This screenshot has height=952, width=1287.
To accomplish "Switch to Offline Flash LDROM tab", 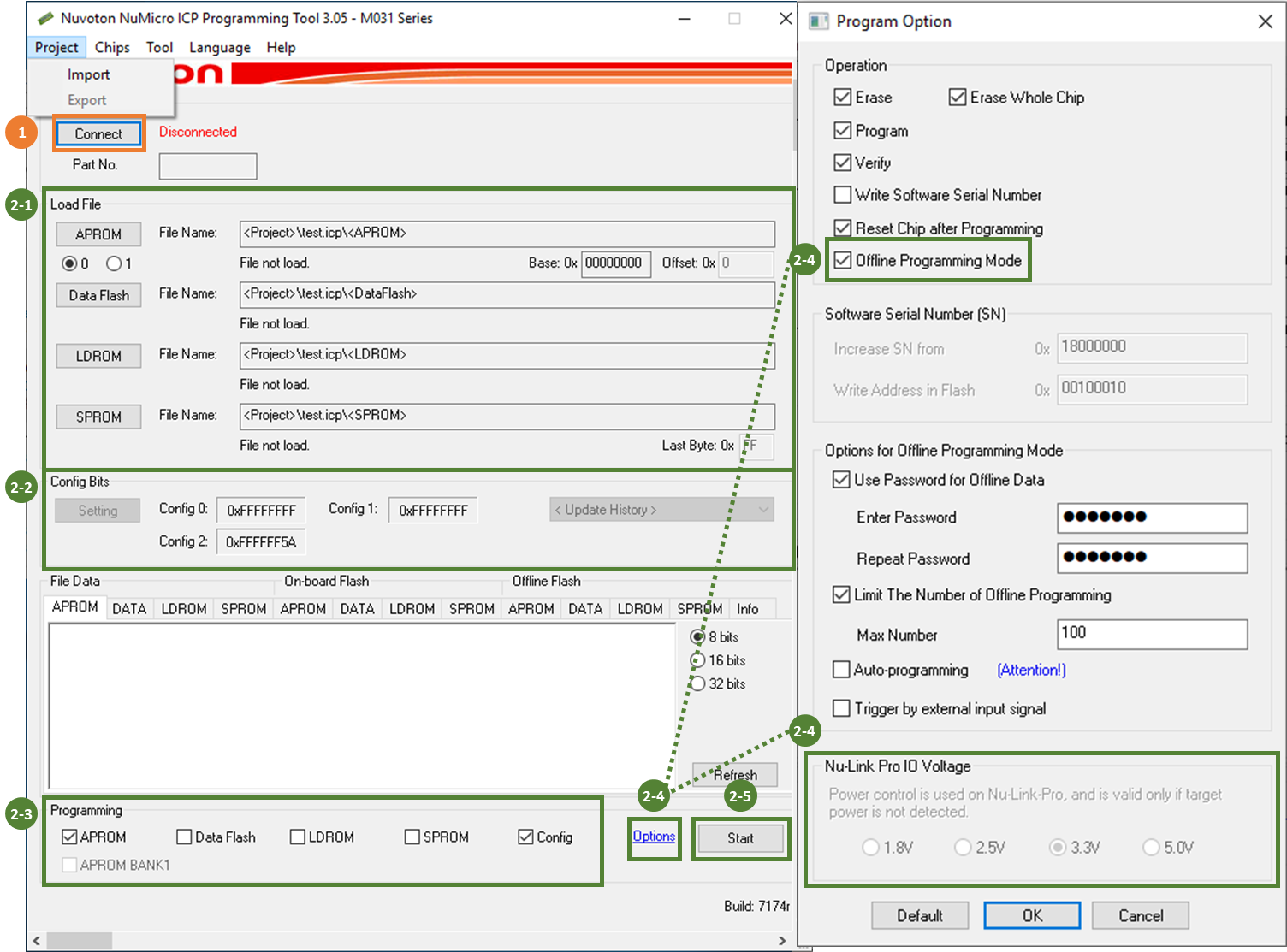I will click(640, 609).
